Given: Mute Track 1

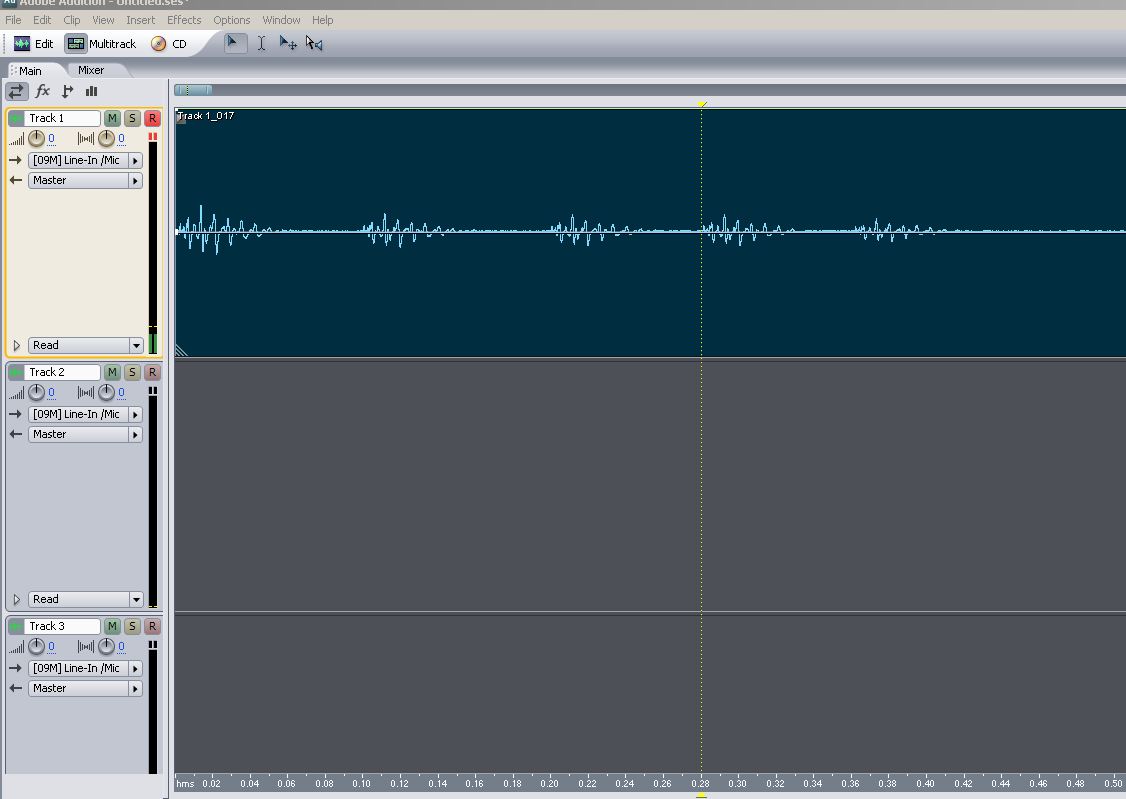Looking at the screenshot, I should (112, 119).
